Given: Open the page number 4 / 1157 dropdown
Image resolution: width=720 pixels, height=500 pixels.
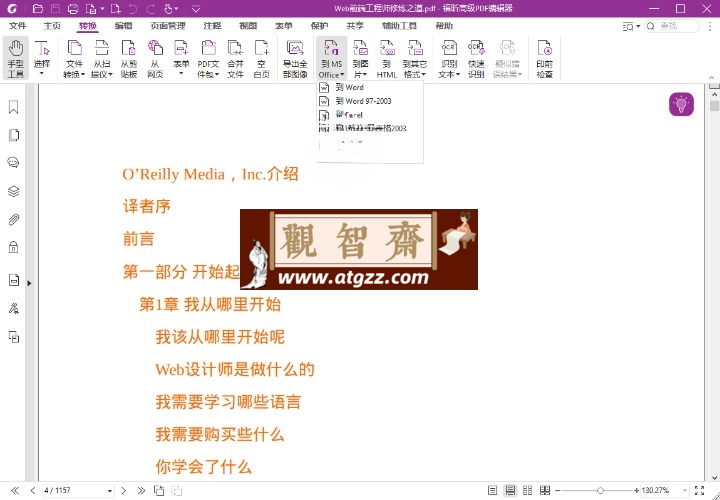Looking at the screenshot, I should tap(110, 491).
